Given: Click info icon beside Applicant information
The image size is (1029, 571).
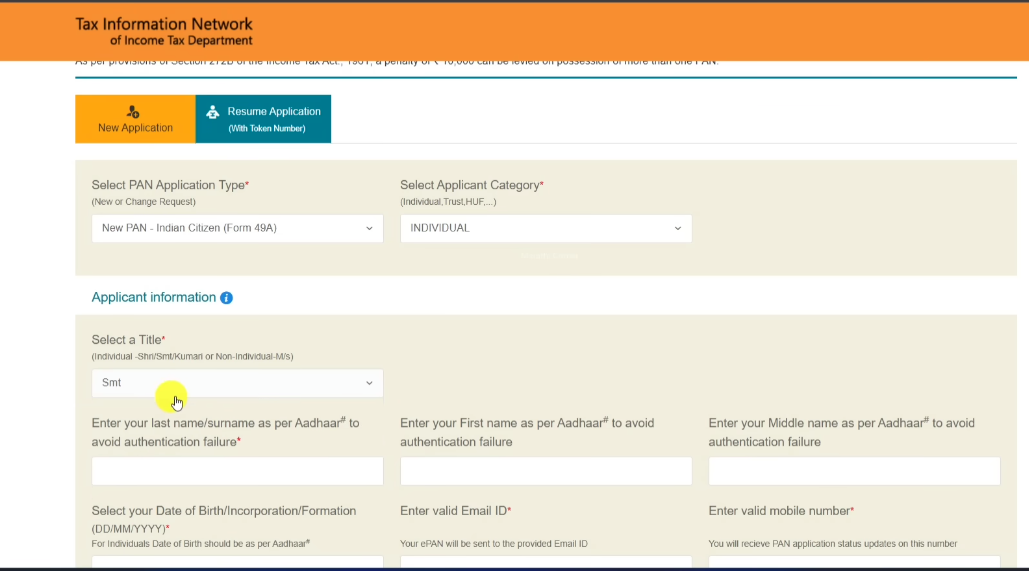Looking at the screenshot, I should (226, 298).
